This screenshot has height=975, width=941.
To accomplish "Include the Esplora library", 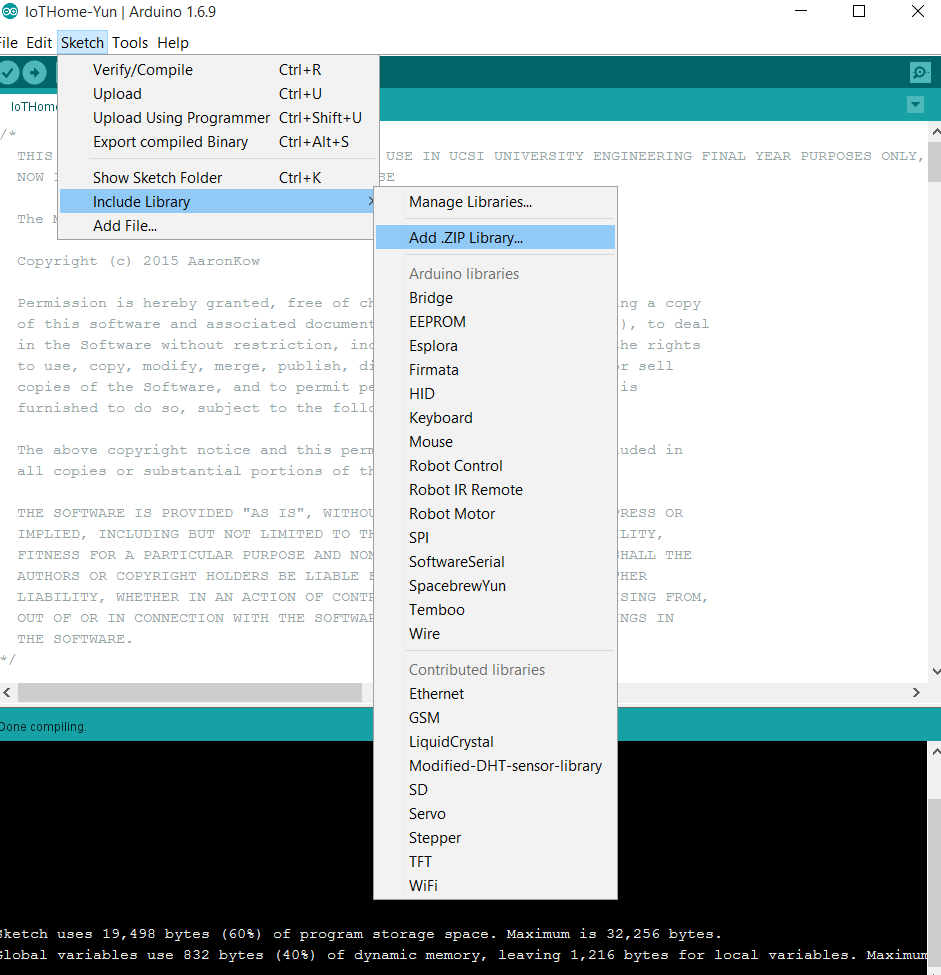I will 495,346.
